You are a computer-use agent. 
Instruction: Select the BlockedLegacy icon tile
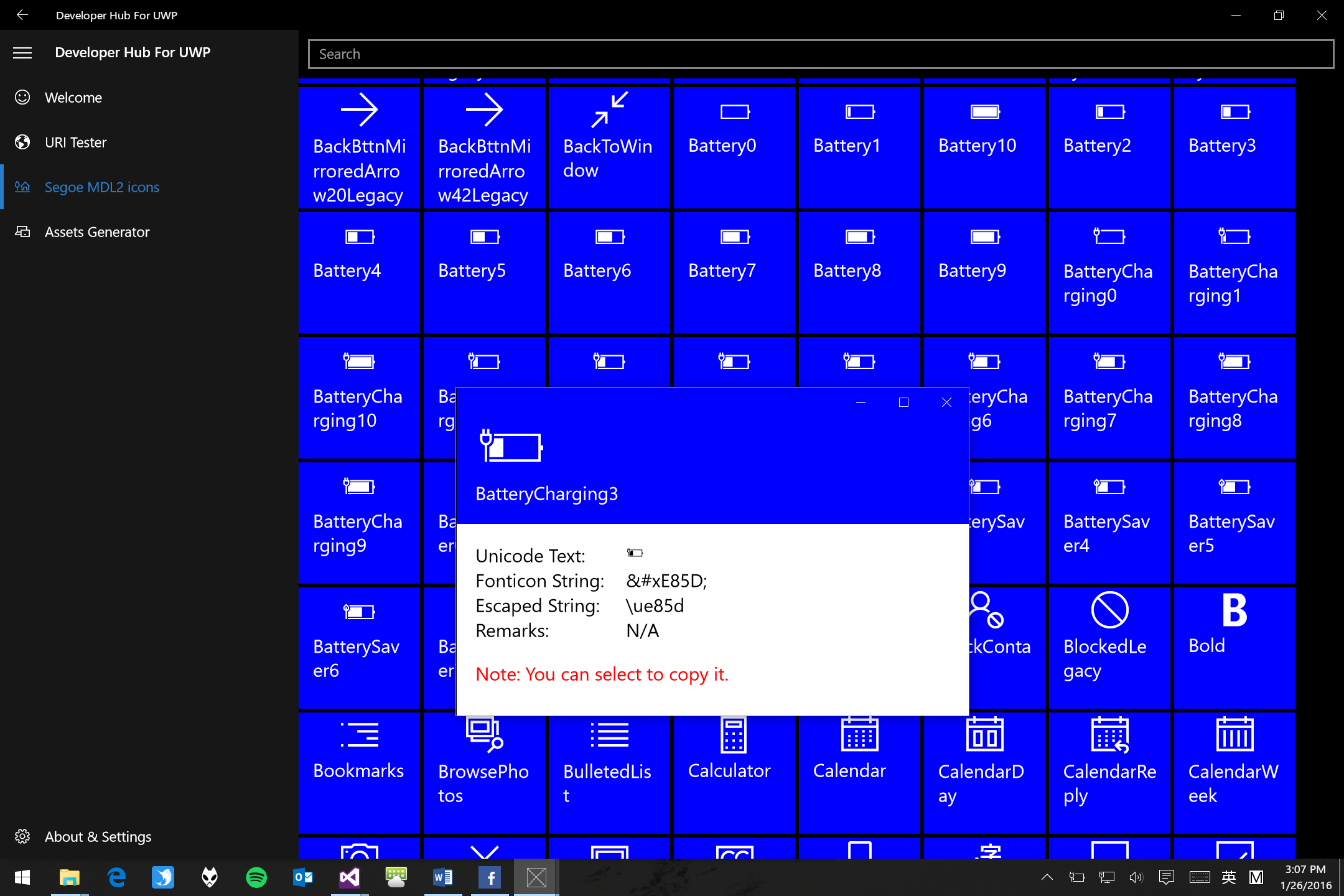tap(1109, 648)
